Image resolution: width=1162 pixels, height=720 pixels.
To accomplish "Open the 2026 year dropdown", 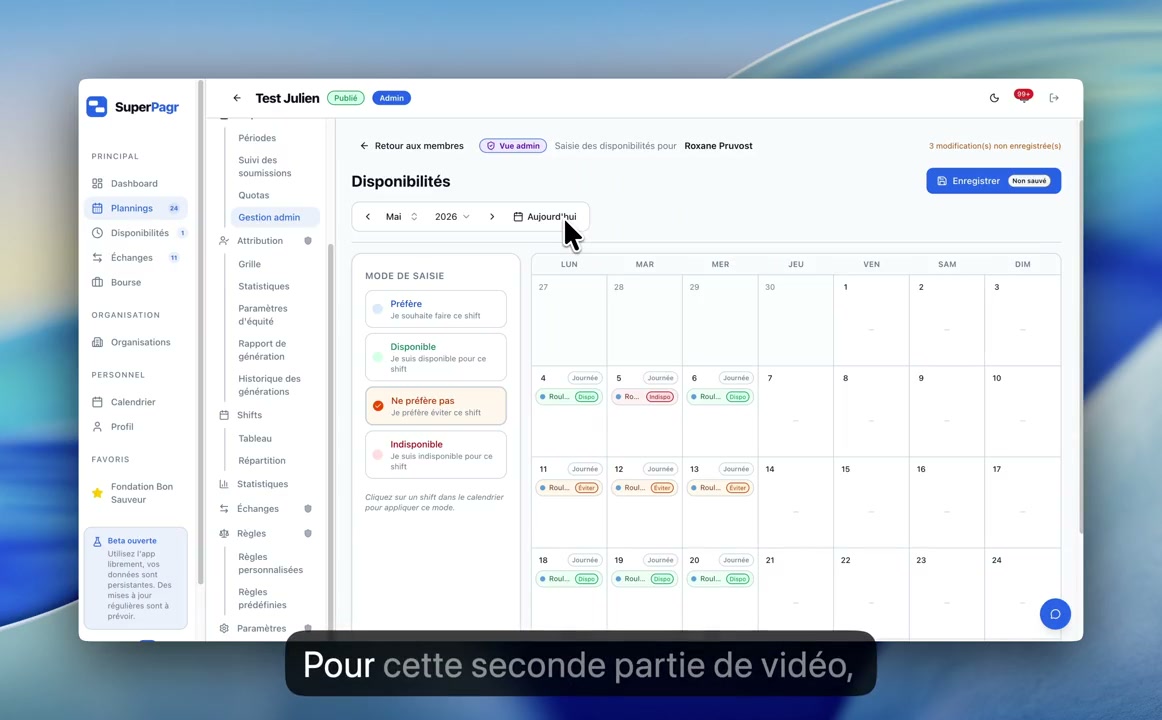I will tap(452, 217).
